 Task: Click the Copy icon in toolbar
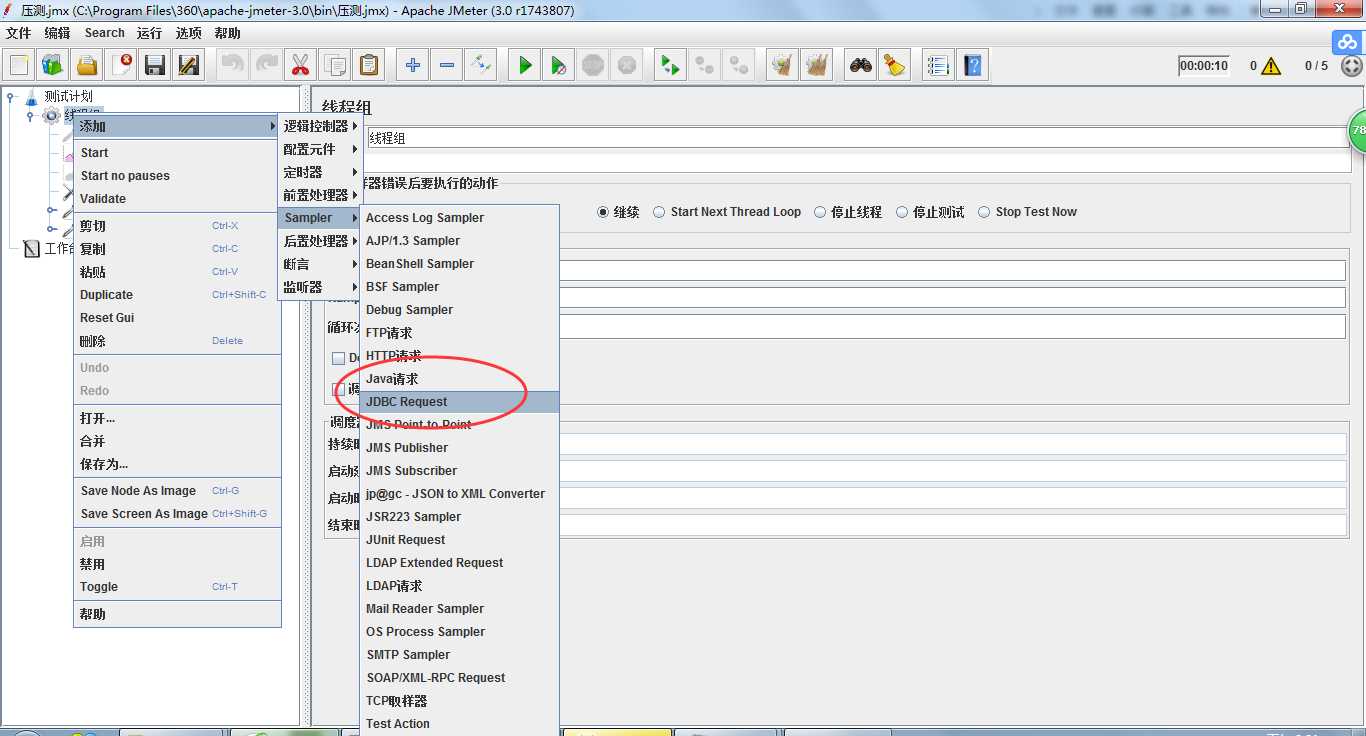[x=334, y=66]
